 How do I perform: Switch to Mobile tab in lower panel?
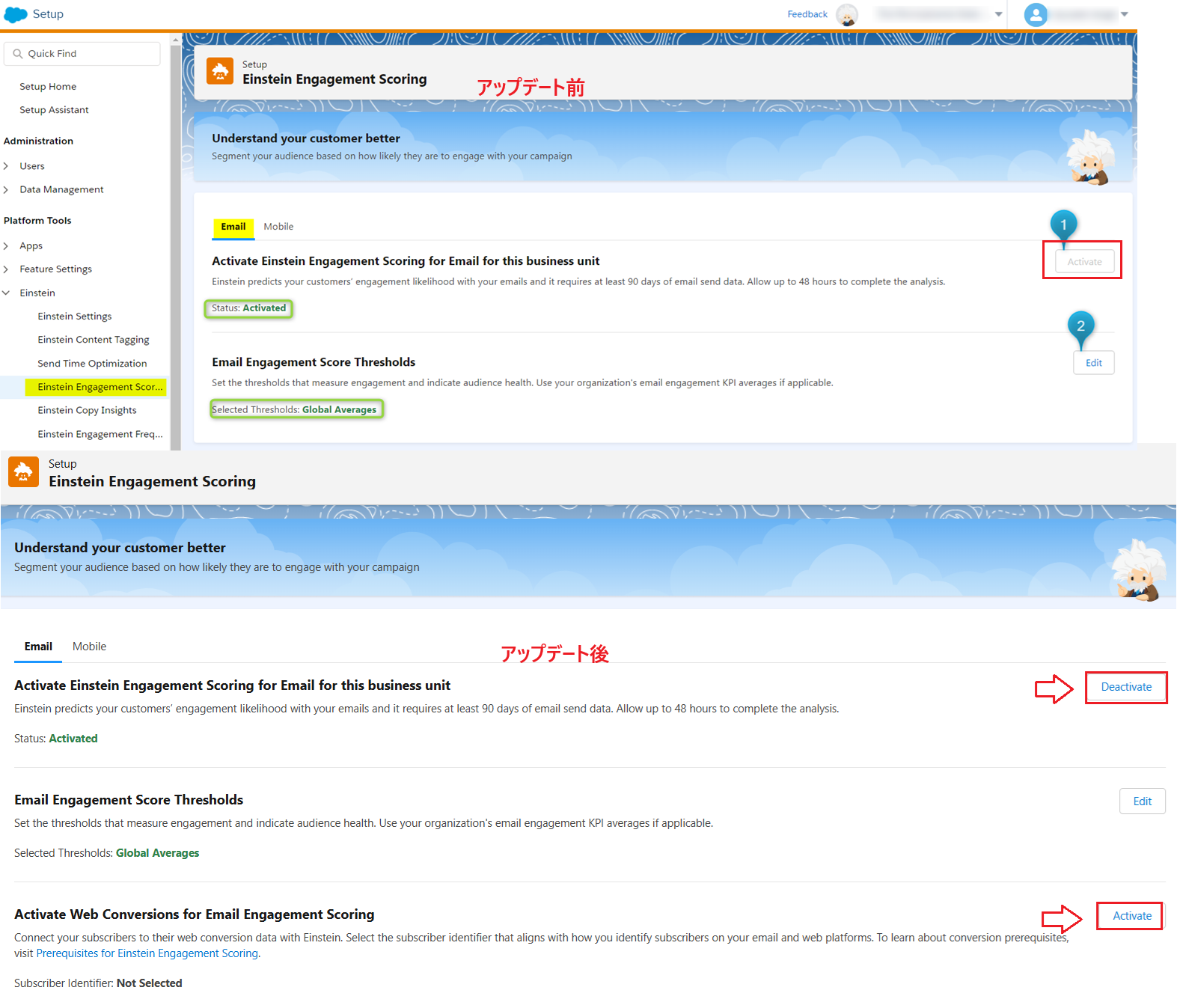coord(89,647)
